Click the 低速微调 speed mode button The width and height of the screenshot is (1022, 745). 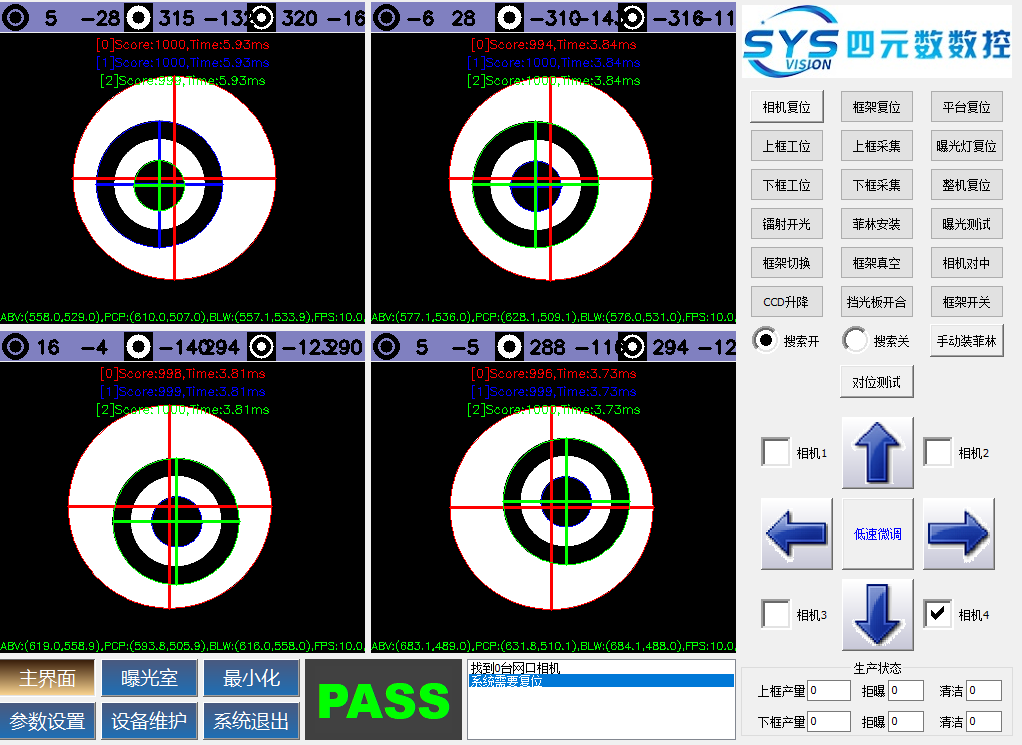pos(877,534)
